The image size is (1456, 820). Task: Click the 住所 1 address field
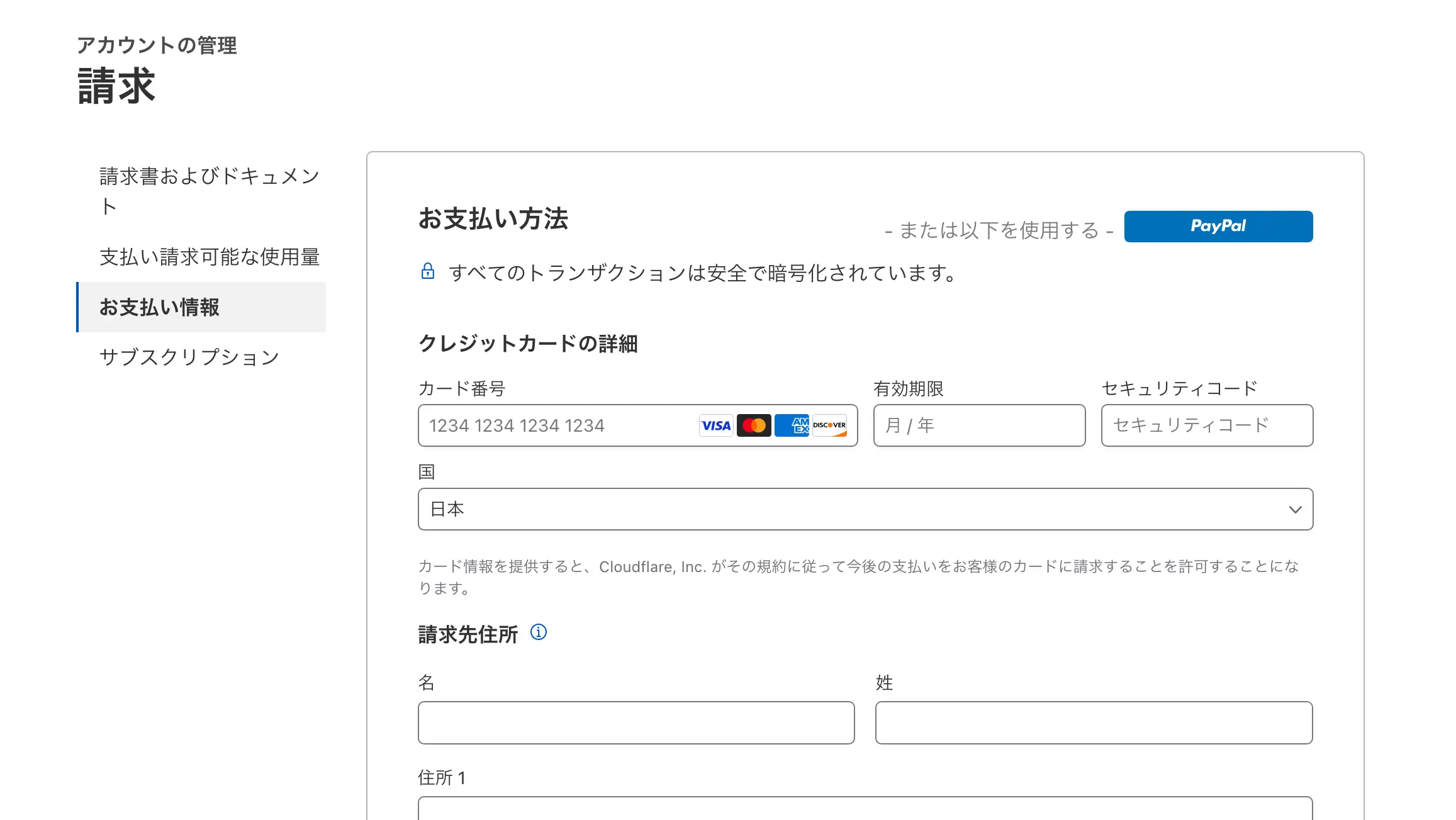pos(865,809)
